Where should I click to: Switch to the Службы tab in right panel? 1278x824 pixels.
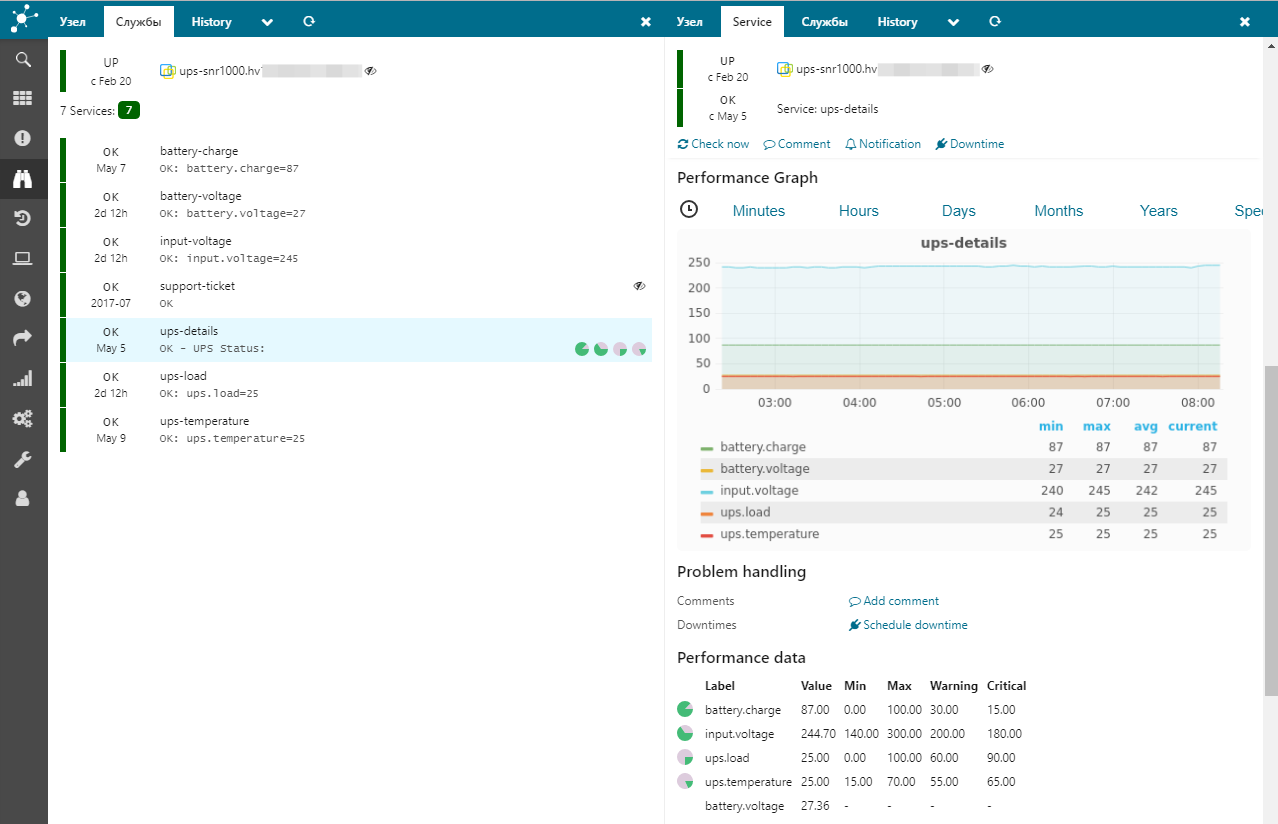[x=824, y=22]
